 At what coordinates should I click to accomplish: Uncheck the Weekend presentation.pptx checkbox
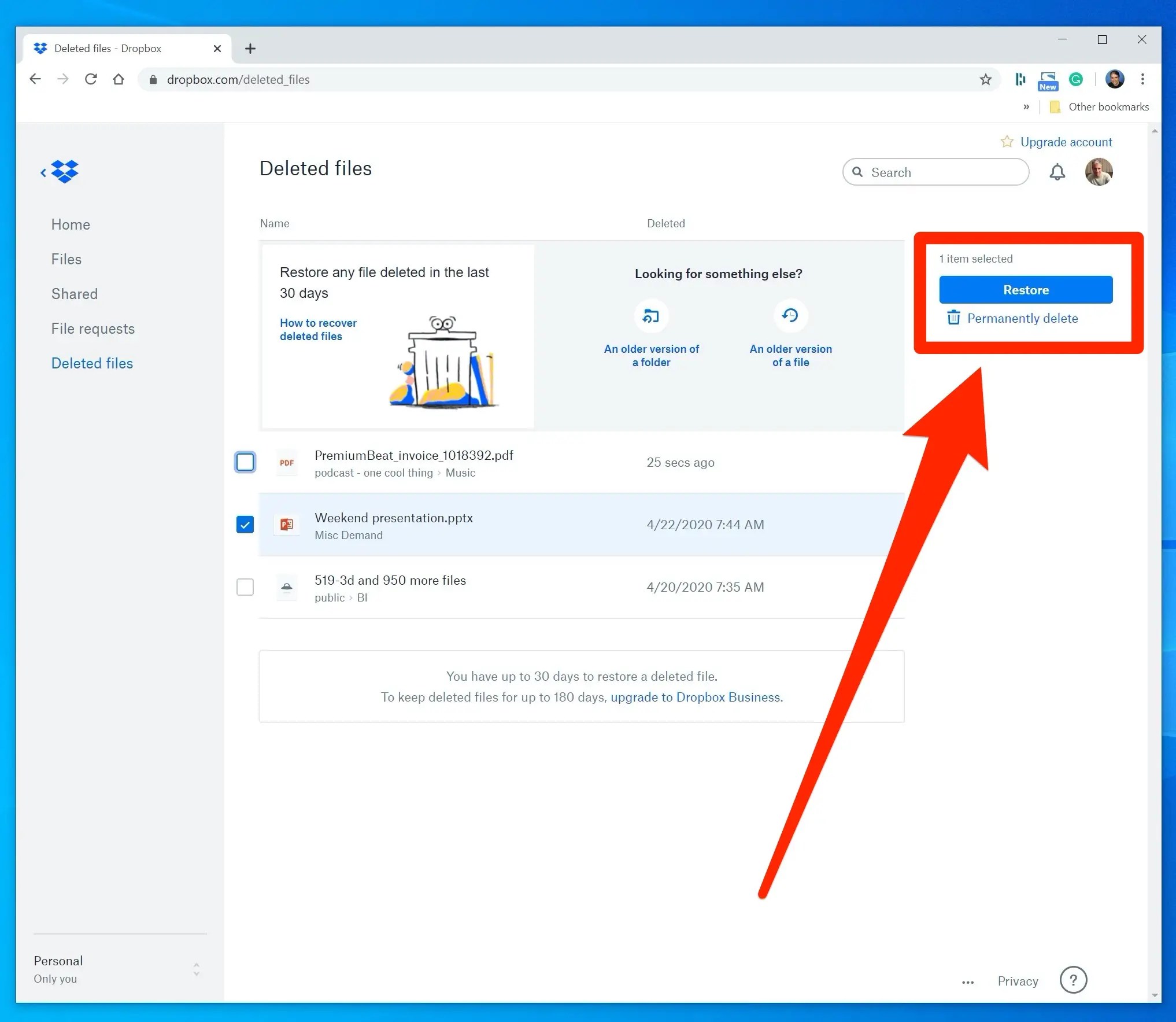tap(245, 525)
